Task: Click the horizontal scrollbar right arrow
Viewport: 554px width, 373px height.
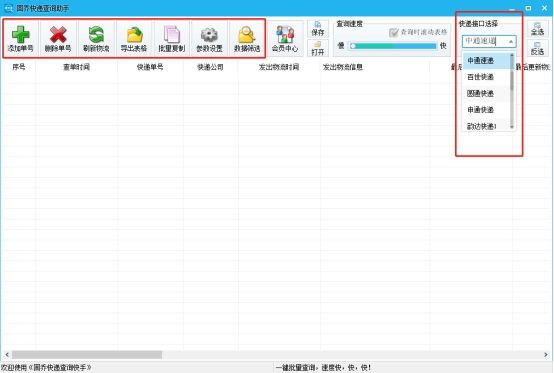Action: 546,354
